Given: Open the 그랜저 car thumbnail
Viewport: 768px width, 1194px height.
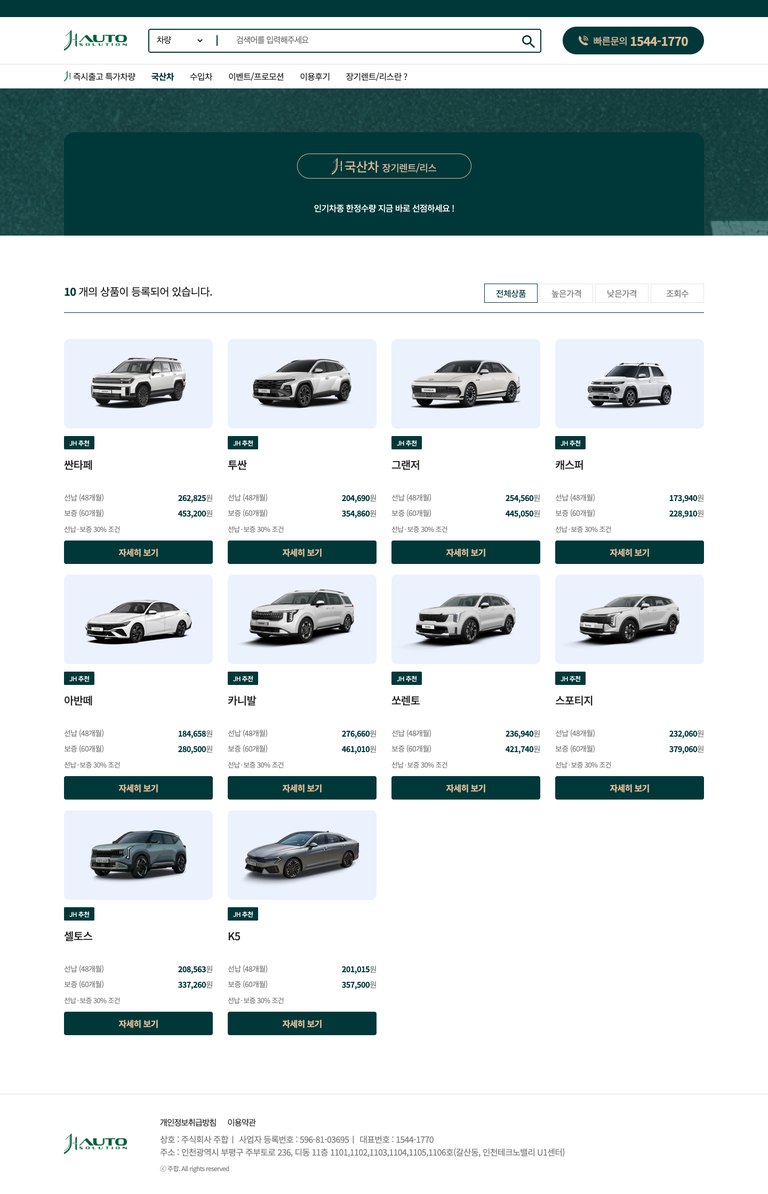Looking at the screenshot, I should coord(465,383).
